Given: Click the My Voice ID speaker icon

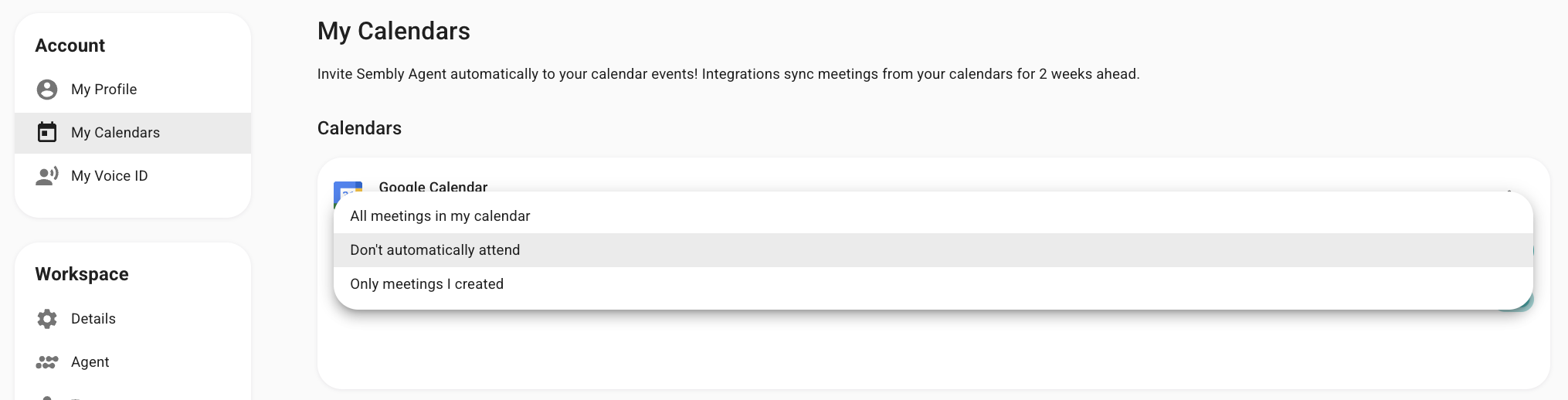Looking at the screenshot, I should tap(47, 176).
